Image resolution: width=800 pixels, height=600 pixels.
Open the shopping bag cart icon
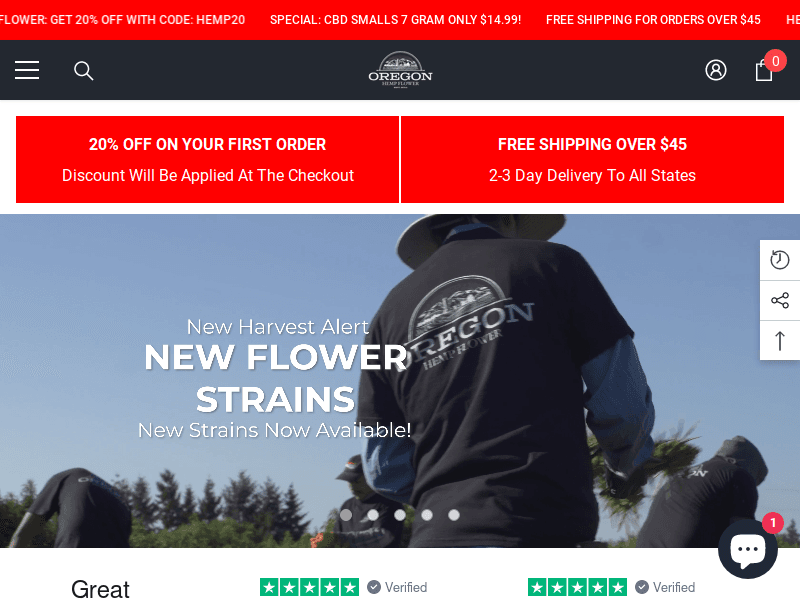(x=764, y=70)
